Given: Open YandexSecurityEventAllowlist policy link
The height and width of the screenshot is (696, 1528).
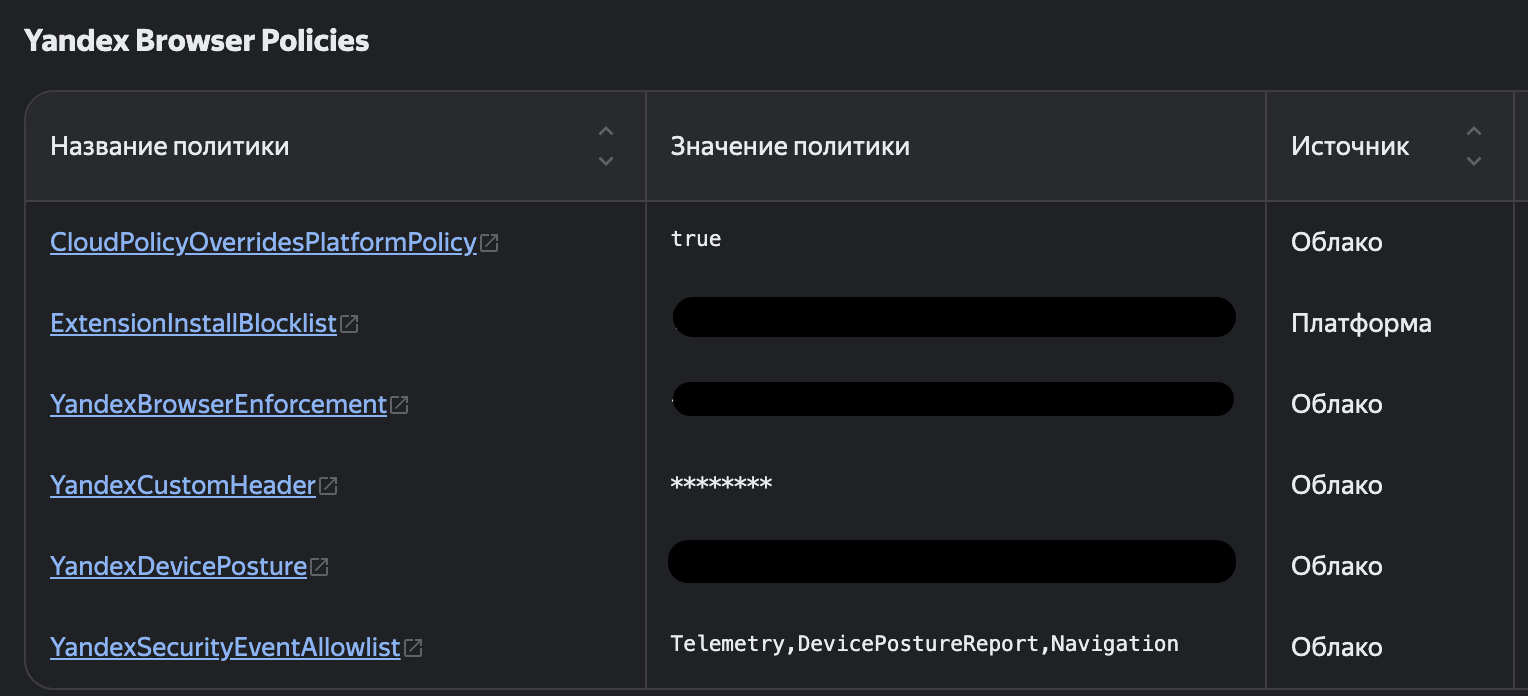Looking at the screenshot, I should tap(225, 647).
